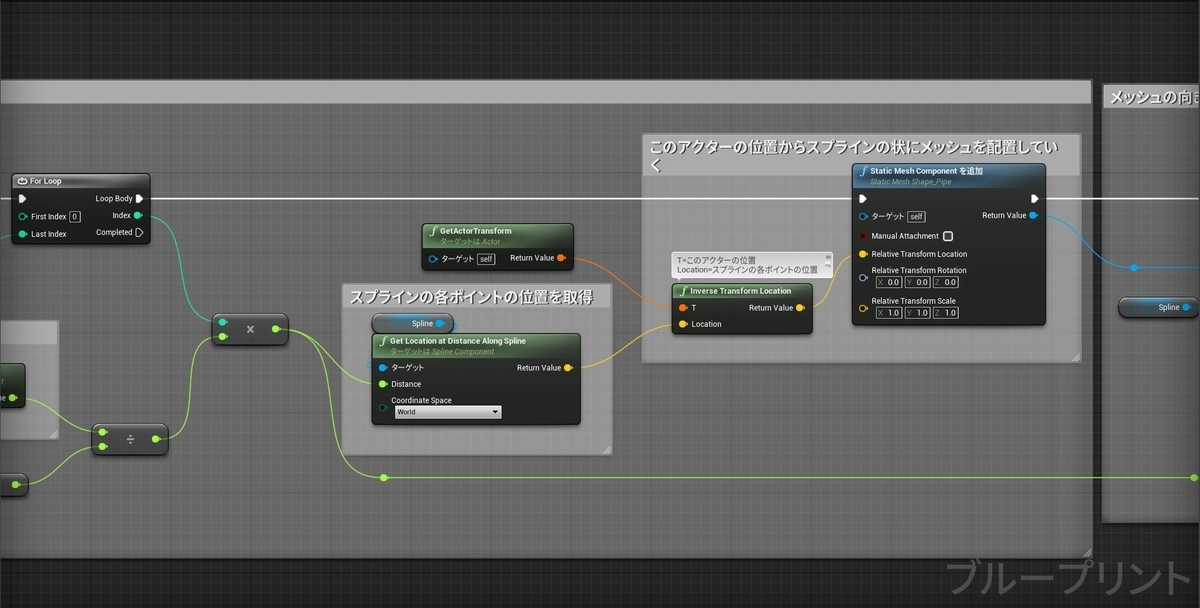Toggle the Manual Attachment checkbox
This screenshot has width=1200, height=608.
tap(948, 236)
